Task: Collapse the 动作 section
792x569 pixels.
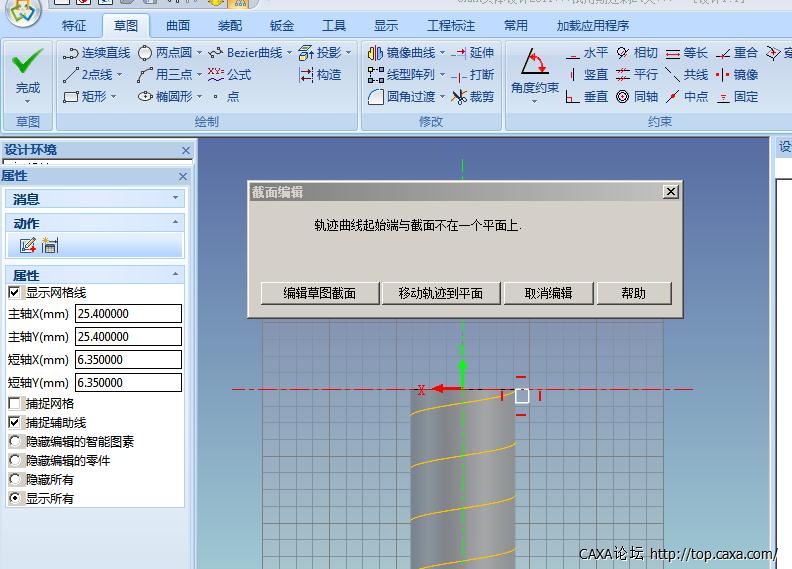Action: [x=175, y=222]
